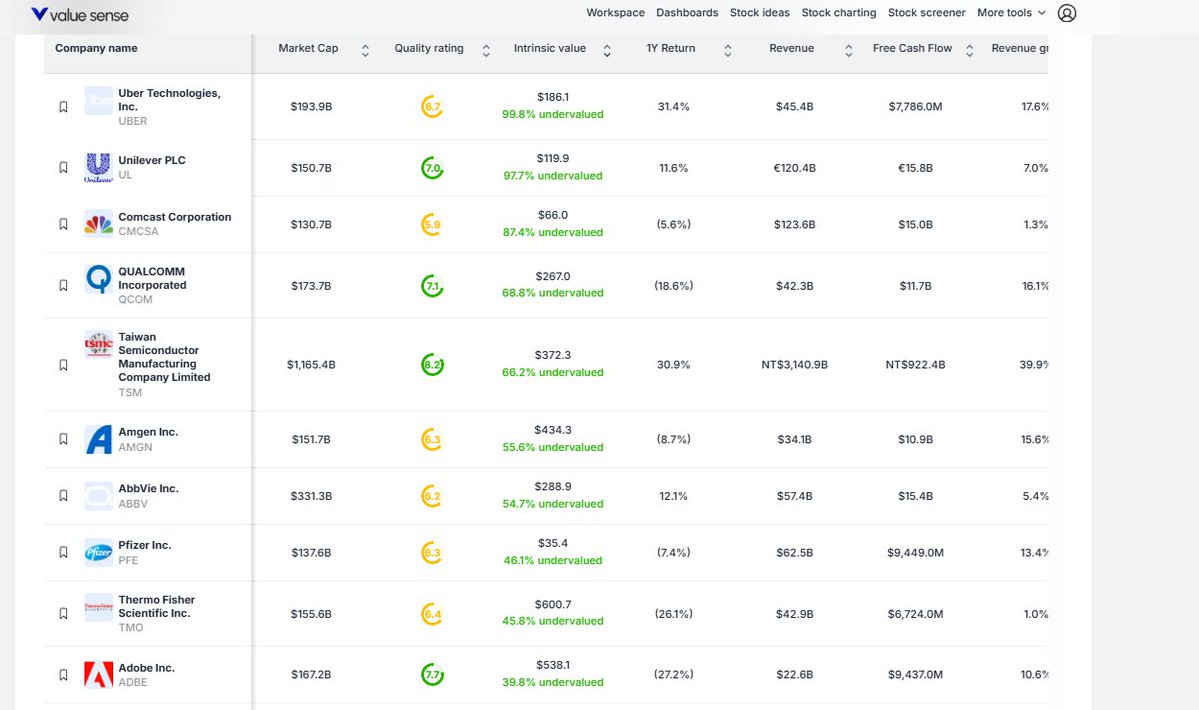Sort by Revenue arrows

(x=848, y=50)
